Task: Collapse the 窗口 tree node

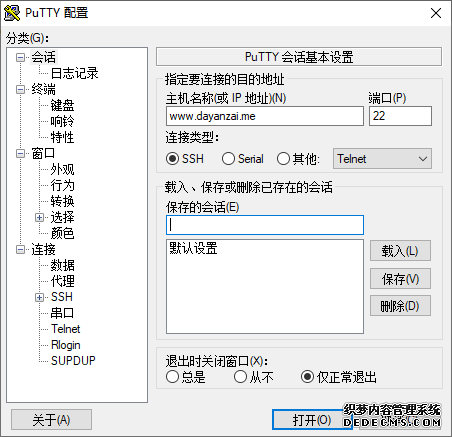Action: click(x=21, y=154)
